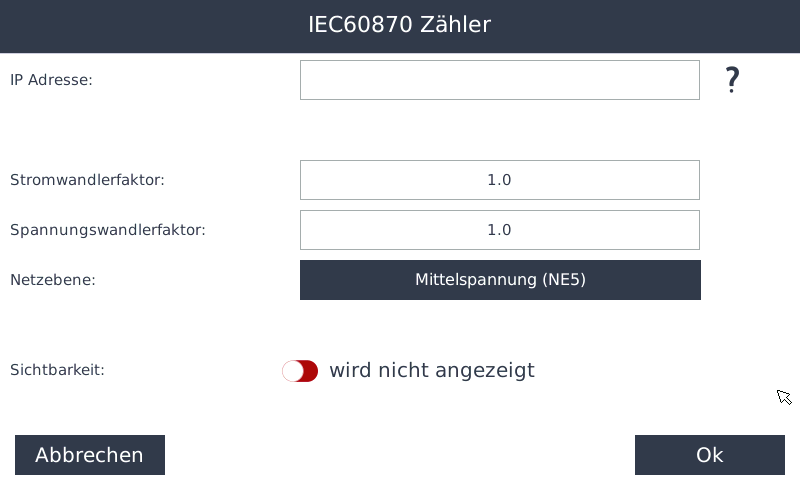Toggle the Sichtbarkeit switch
Image resolution: width=800 pixels, height=480 pixels.
tap(300, 371)
